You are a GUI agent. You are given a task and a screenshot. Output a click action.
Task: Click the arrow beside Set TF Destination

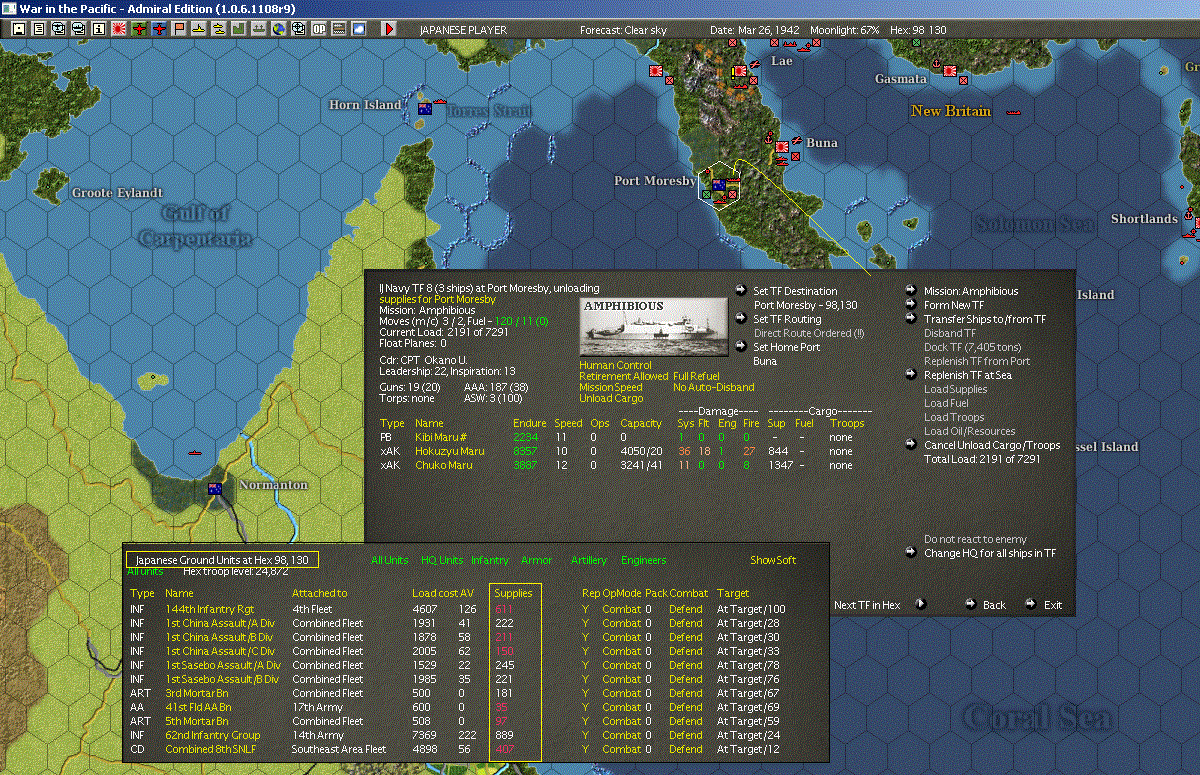coord(741,291)
